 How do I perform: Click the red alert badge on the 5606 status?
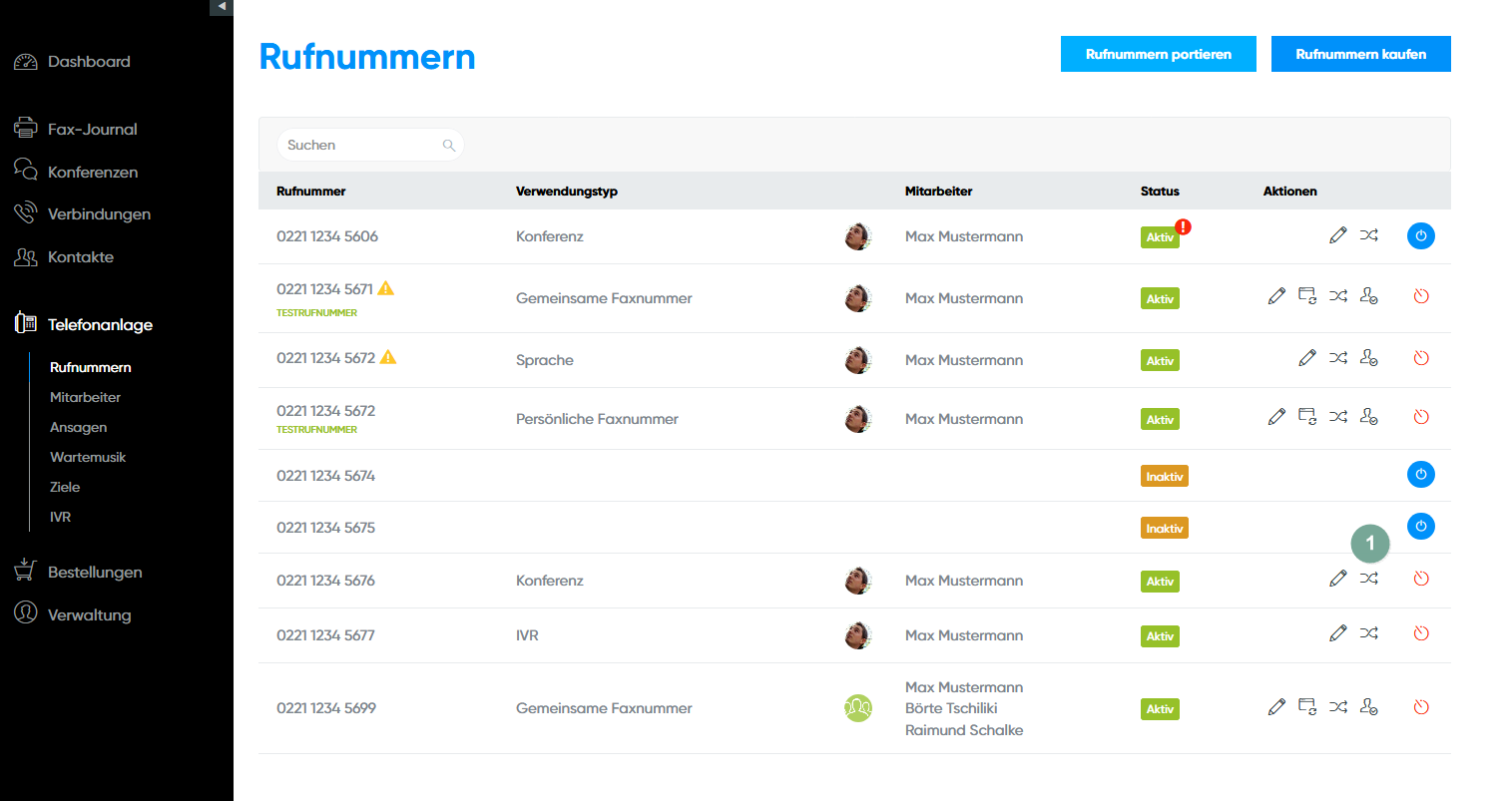(1183, 226)
